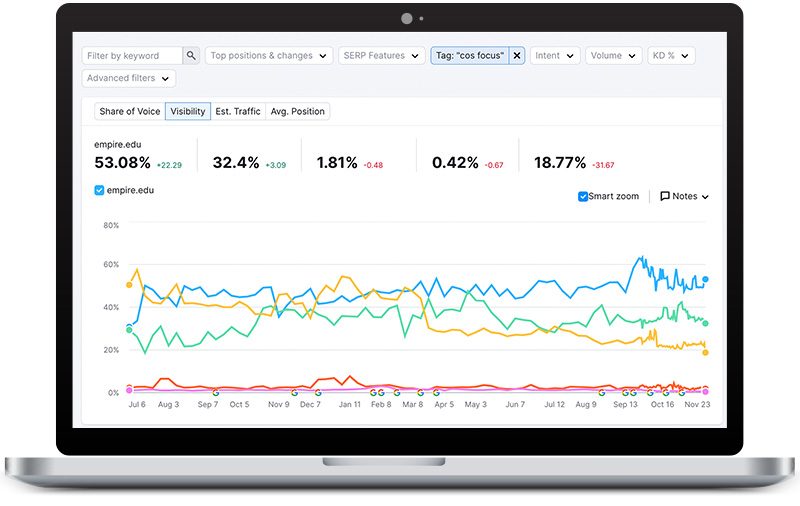Screen dimensions: 800x506
Task: Click the search magnifier icon
Action: [191, 56]
